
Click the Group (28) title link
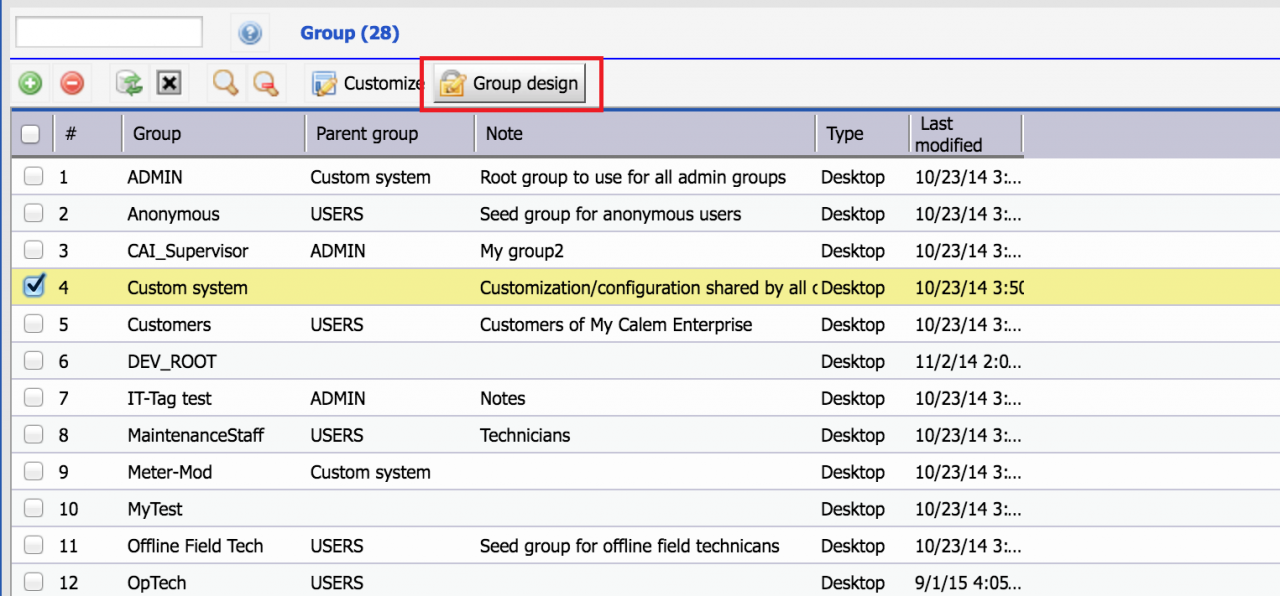[350, 33]
